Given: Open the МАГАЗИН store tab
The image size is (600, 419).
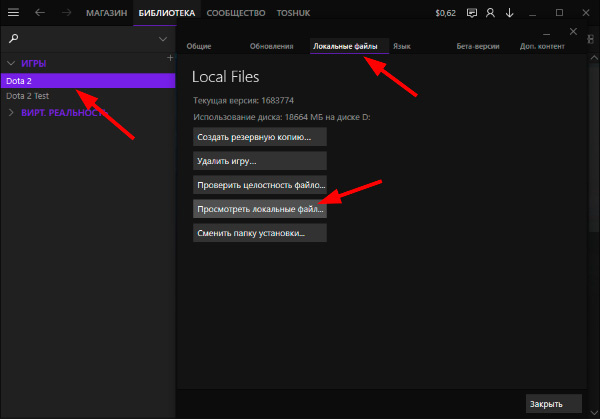Looking at the screenshot, I should point(106,13).
